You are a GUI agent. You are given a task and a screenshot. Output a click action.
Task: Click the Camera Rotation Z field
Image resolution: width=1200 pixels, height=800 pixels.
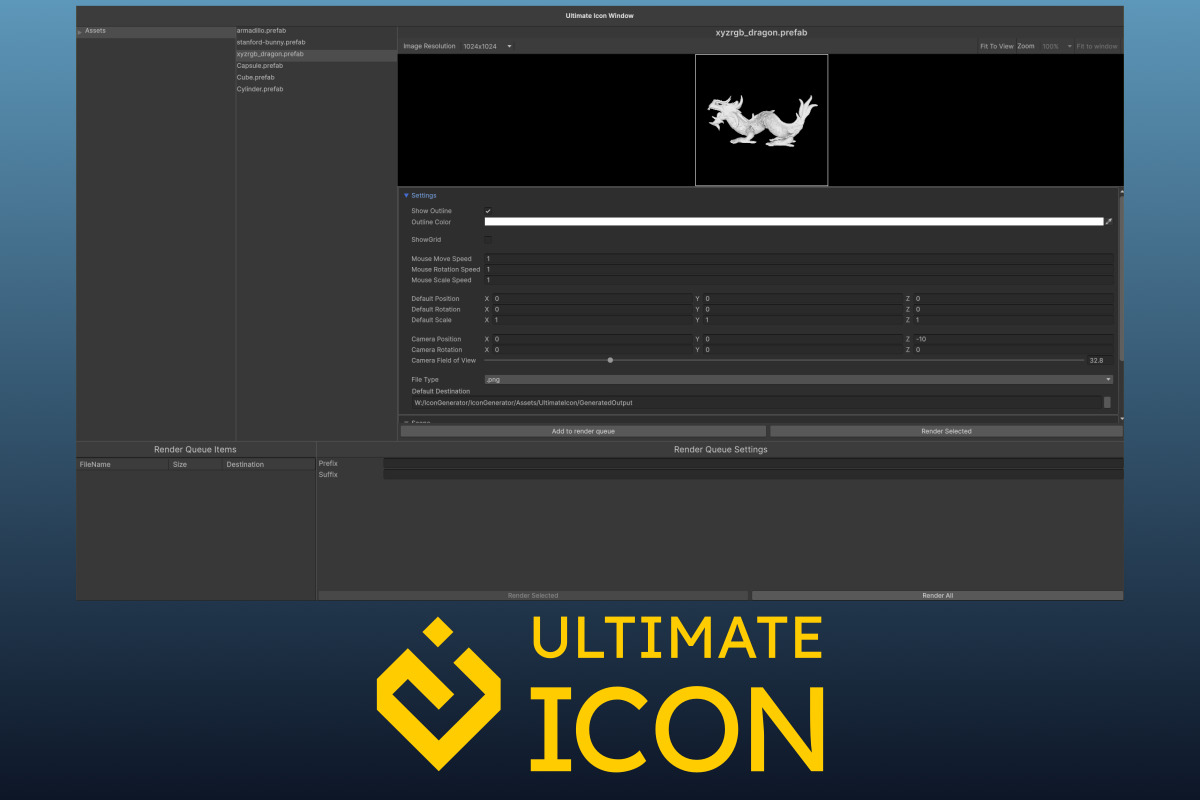point(1013,350)
